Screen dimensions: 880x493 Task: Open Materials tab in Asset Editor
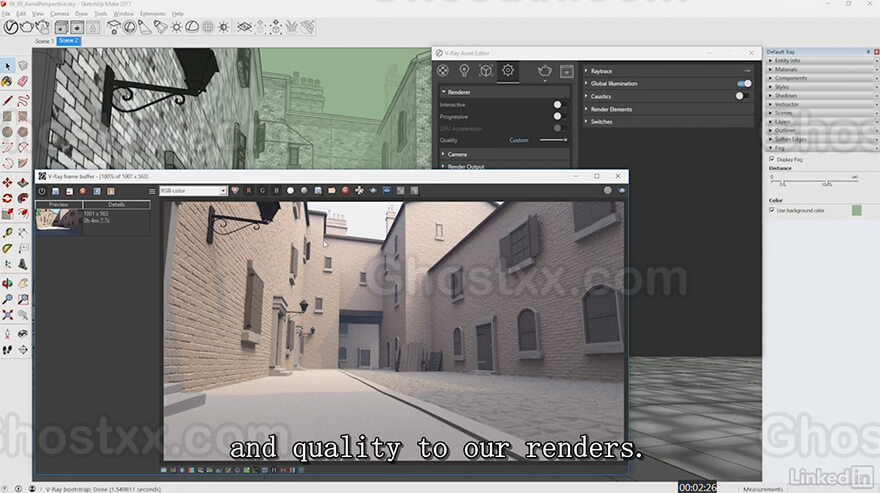pyautogui.click(x=443, y=71)
